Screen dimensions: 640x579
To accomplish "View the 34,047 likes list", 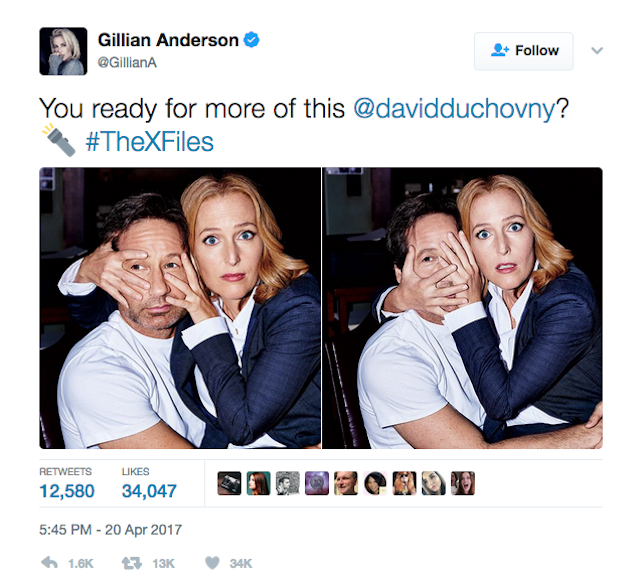I will tap(149, 483).
